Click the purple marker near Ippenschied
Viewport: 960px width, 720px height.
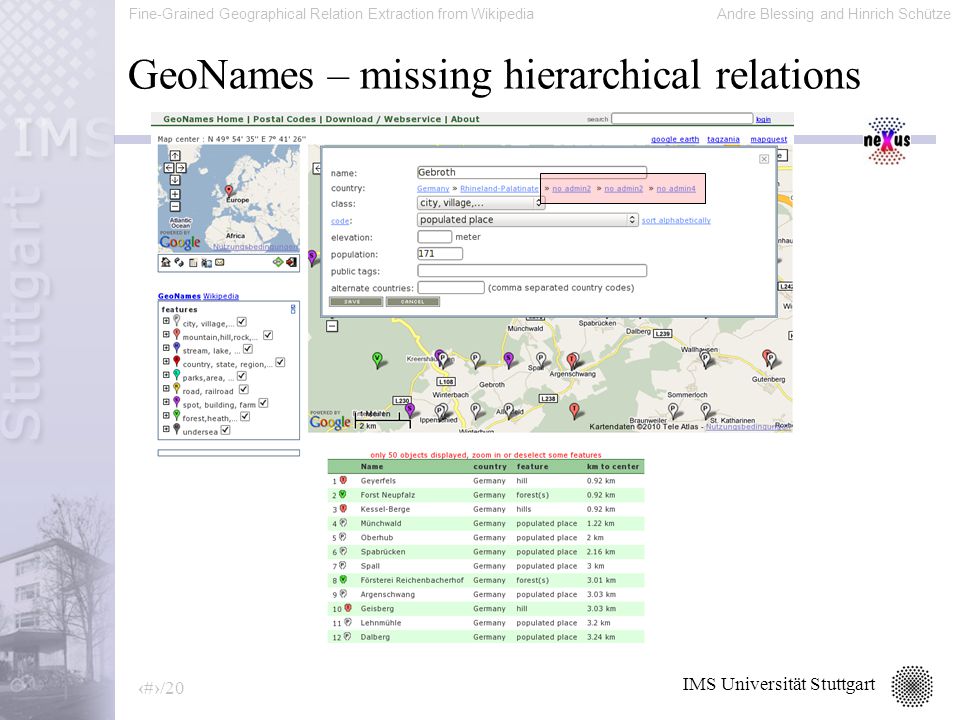[410, 410]
